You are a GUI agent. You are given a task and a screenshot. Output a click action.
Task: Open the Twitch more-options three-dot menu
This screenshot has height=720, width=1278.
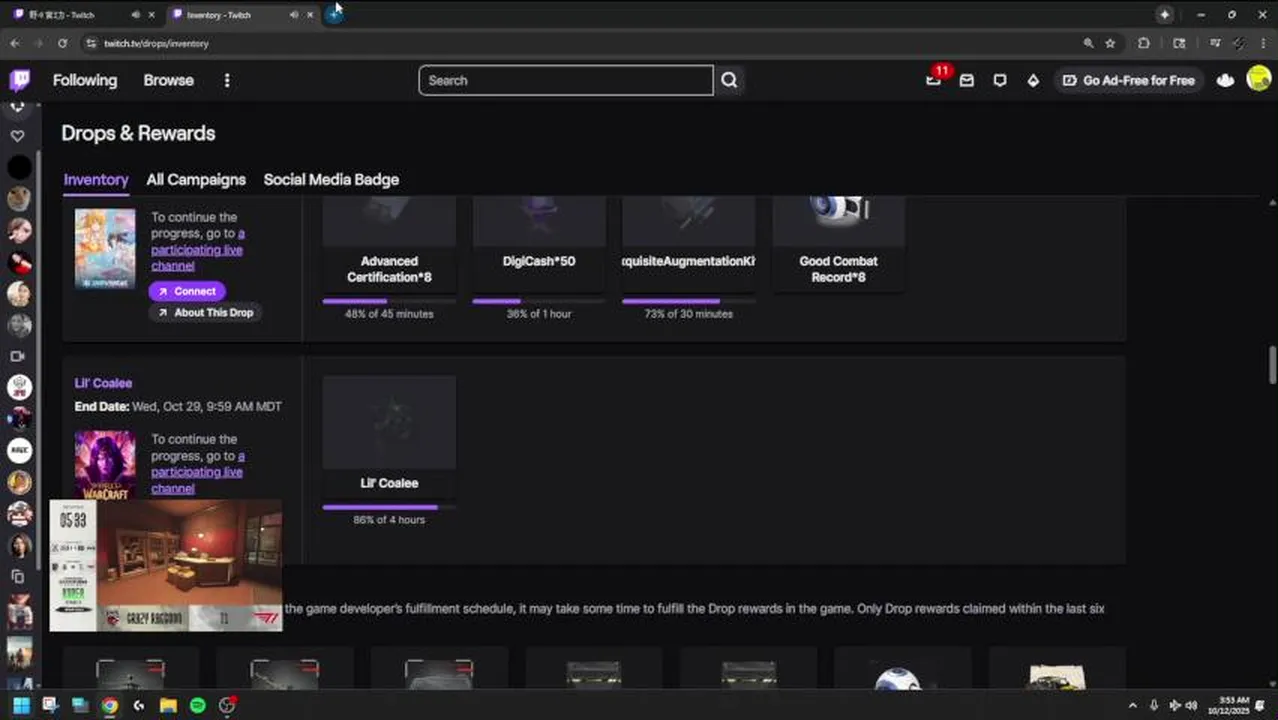(x=227, y=80)
